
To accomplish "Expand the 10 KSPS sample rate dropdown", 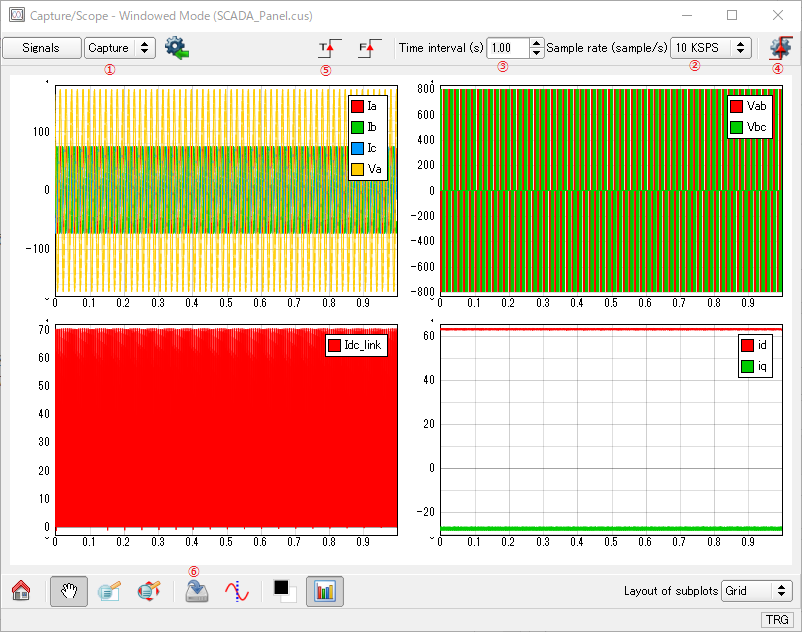I will [710, 47].
